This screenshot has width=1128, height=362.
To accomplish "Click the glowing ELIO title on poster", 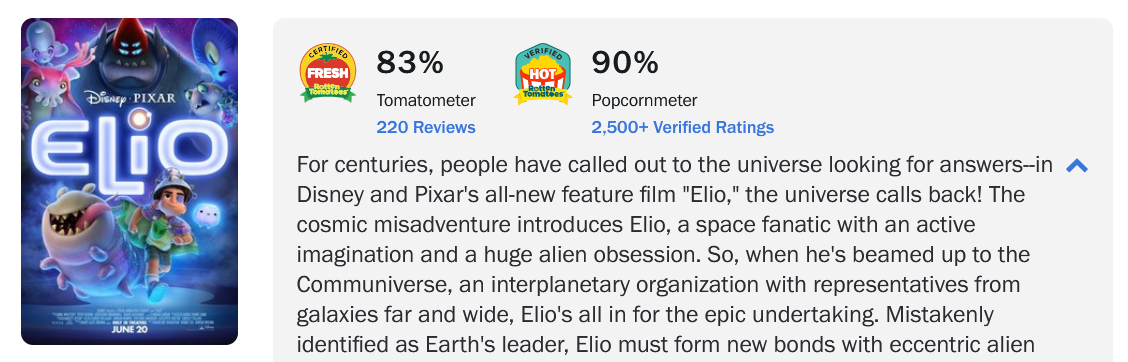I will pos(129,146).
